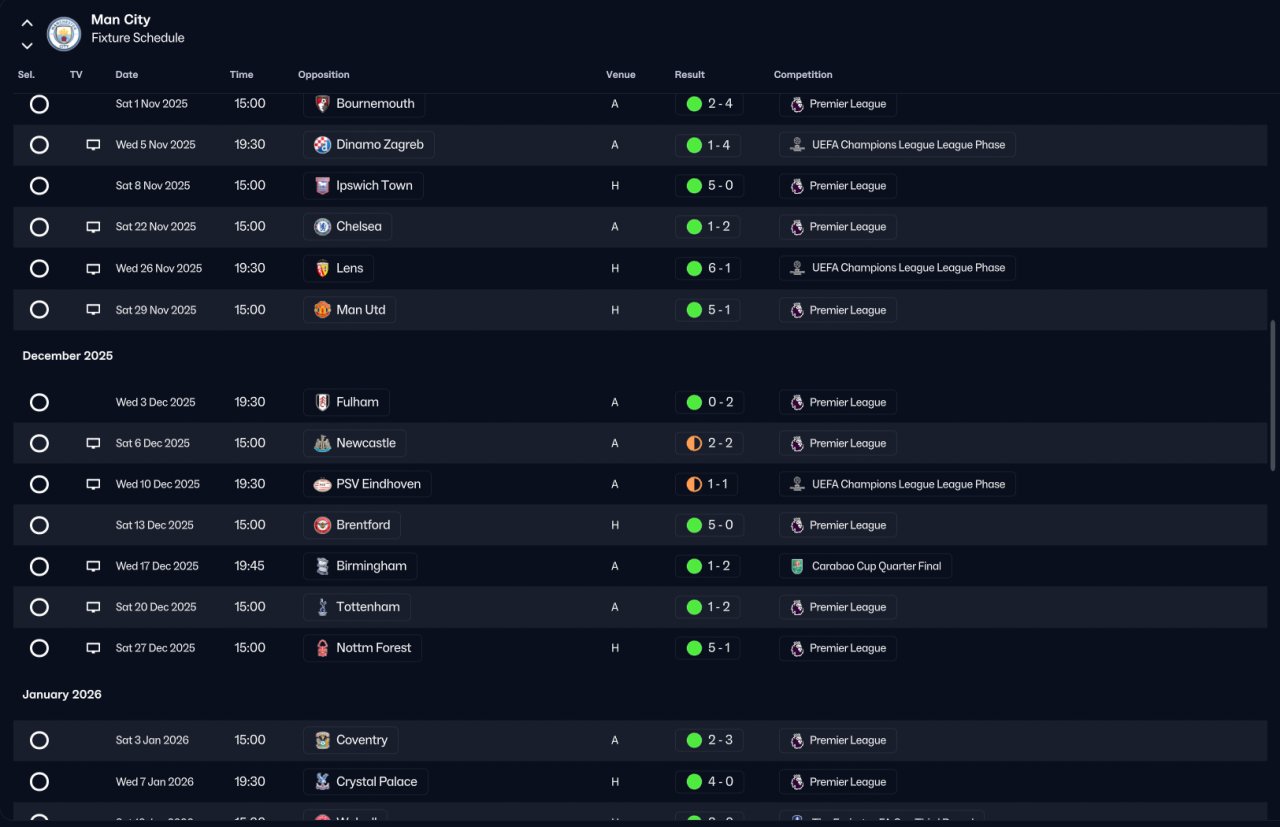The image size is (1280, 827).
Task: Click the Champions League icon in Lens row
Action: pos(797,268)
